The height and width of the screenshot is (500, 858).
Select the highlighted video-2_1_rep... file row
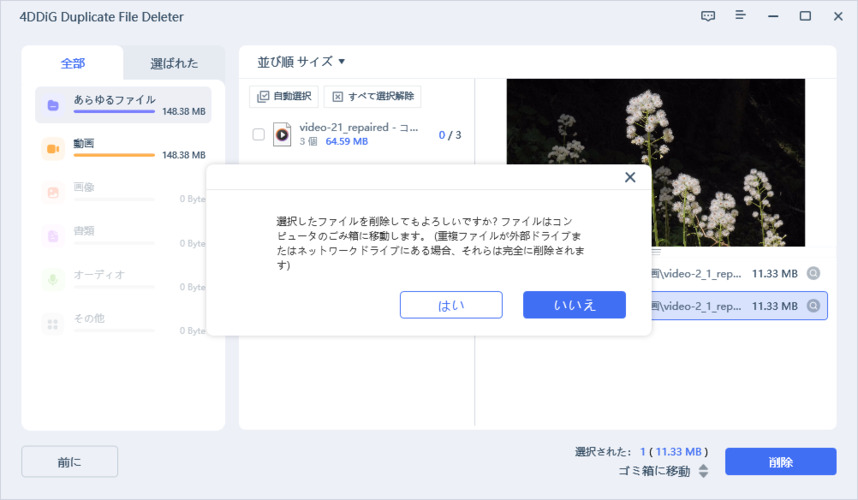(x=739, y=306)
